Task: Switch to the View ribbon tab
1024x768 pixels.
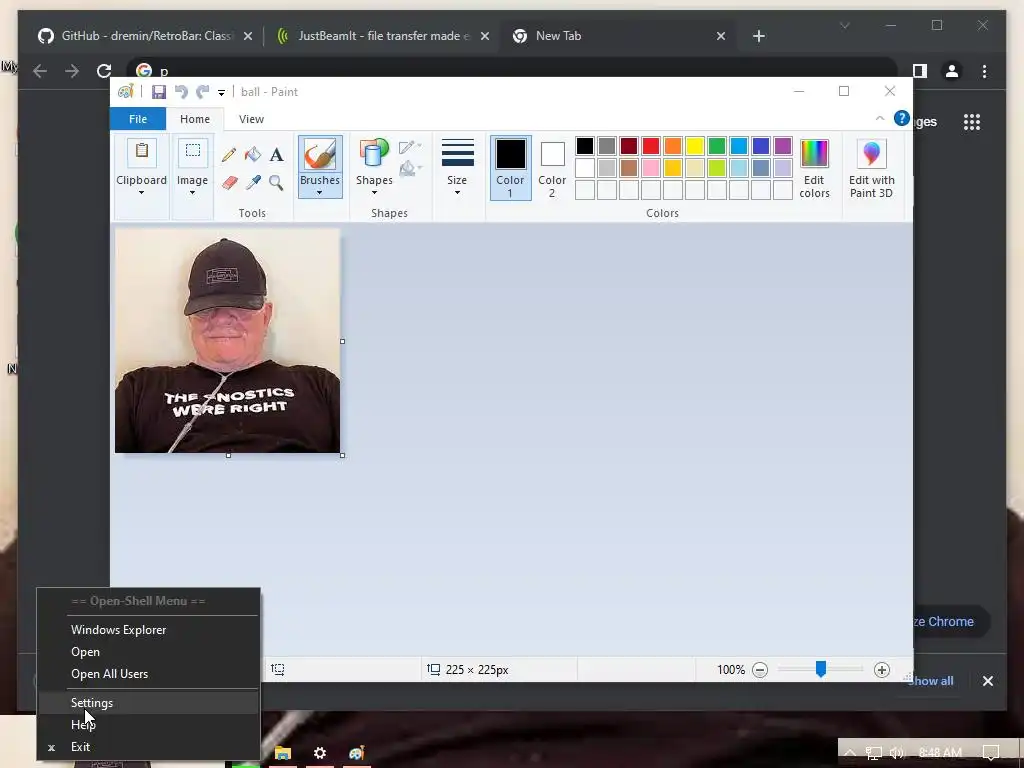Action: click(251, 119)
